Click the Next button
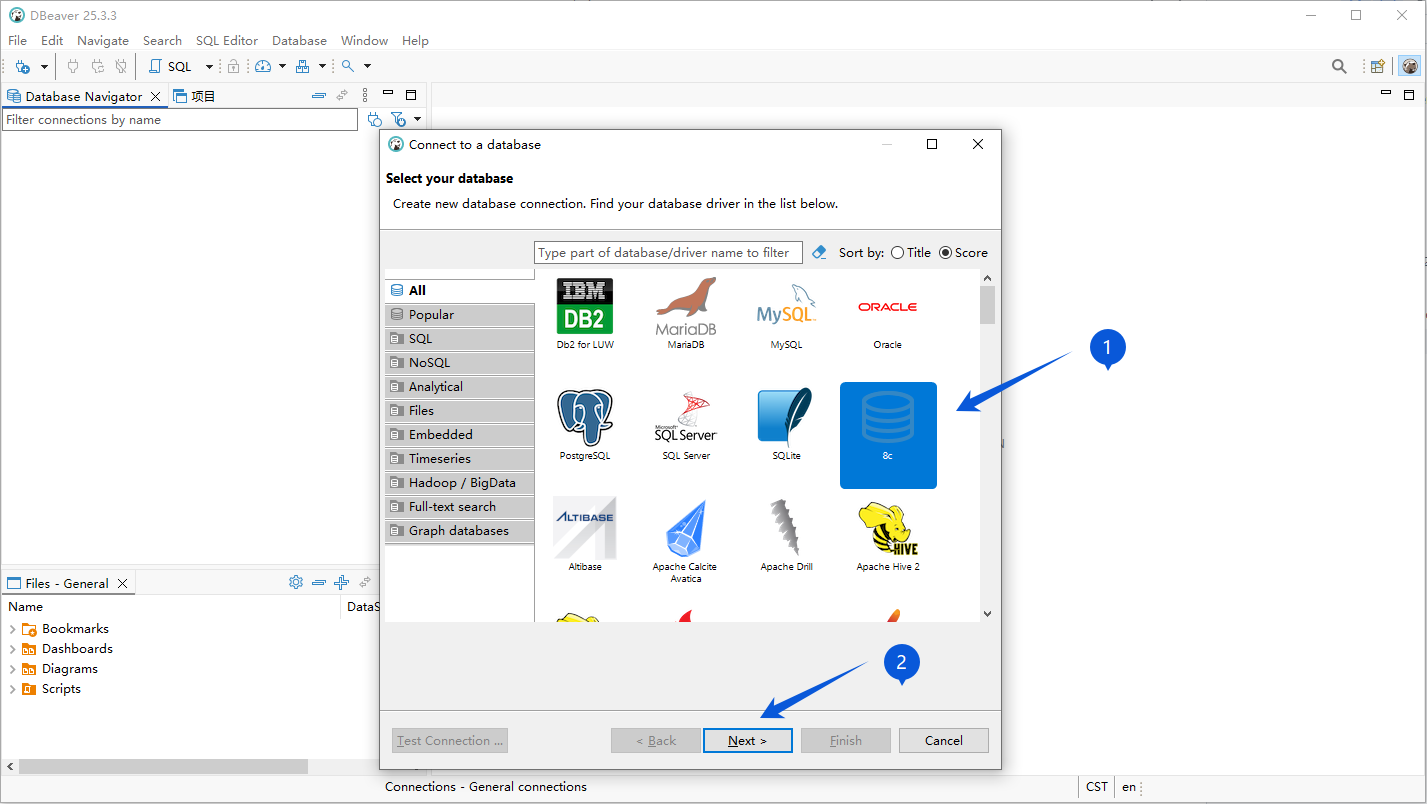 pyautogui.click(x=748, y=741)
